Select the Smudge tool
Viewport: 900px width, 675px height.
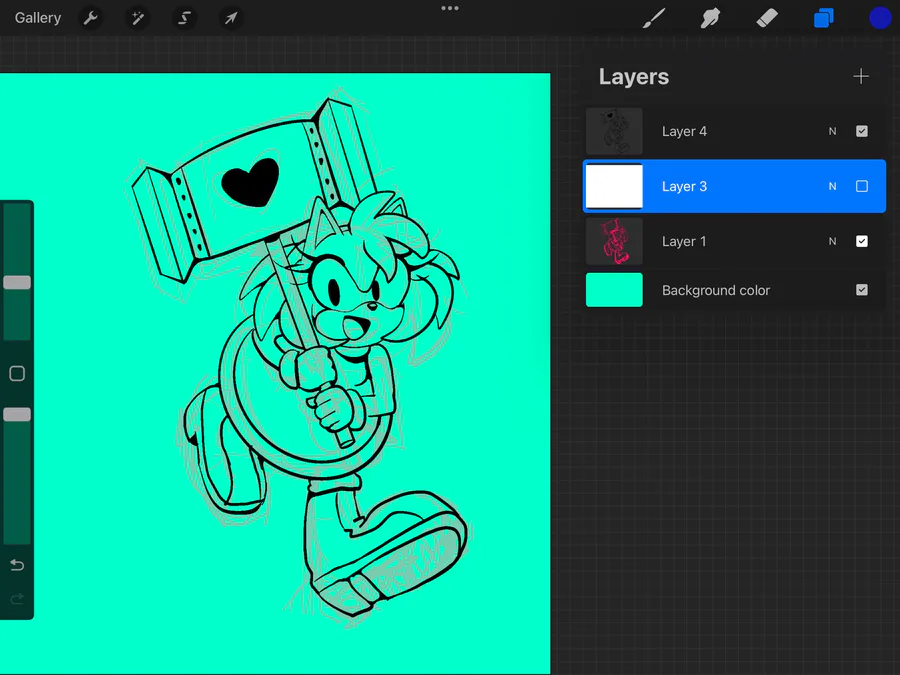pyautogui.click(x=711, y=18)
